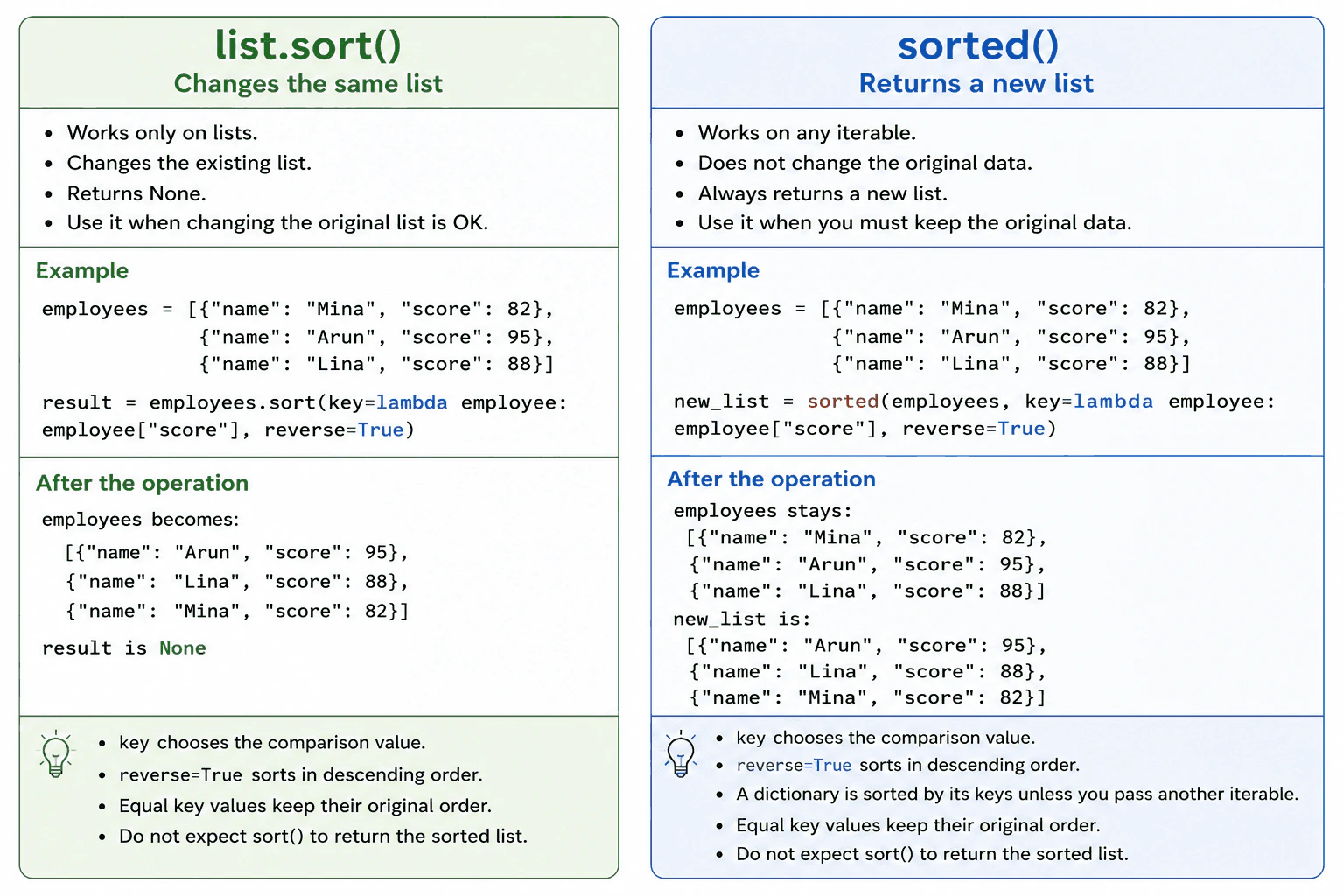This screenshot has width=1344, height=896.
Task: Click the Works on any iterable bullet
Action: (807, 133)
